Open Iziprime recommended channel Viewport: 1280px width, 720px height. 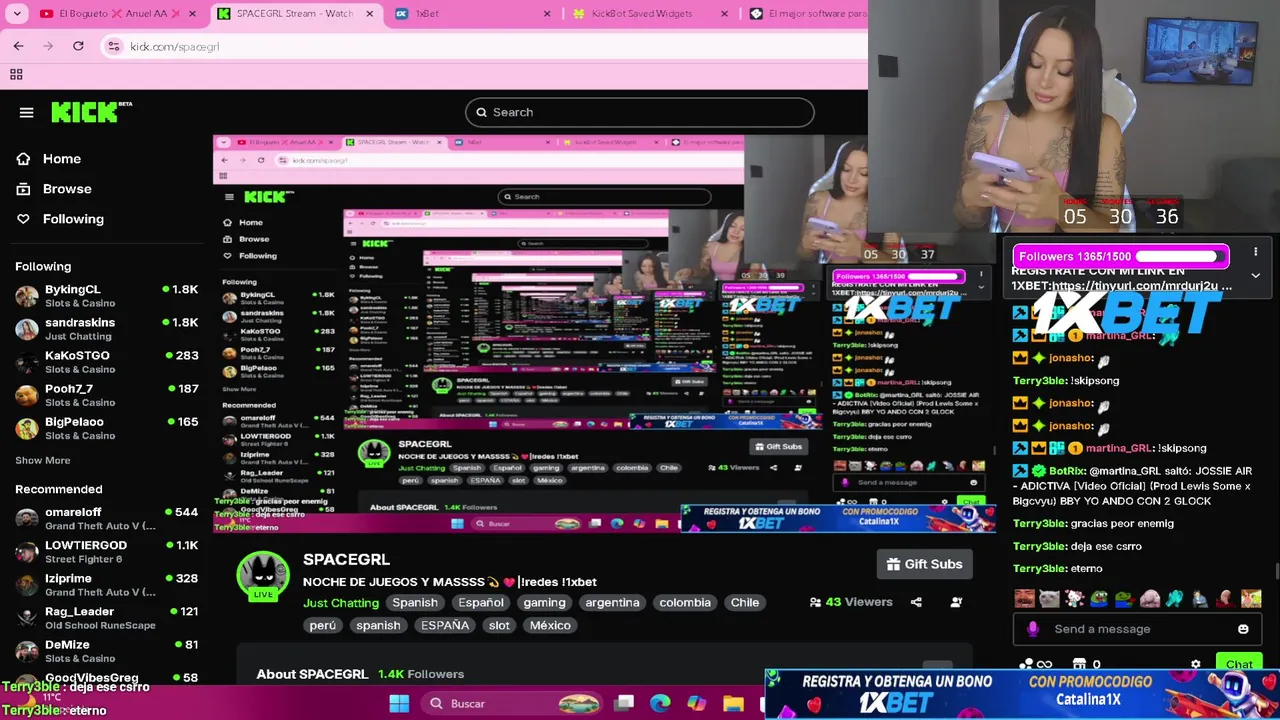click(x=106, y=584)
